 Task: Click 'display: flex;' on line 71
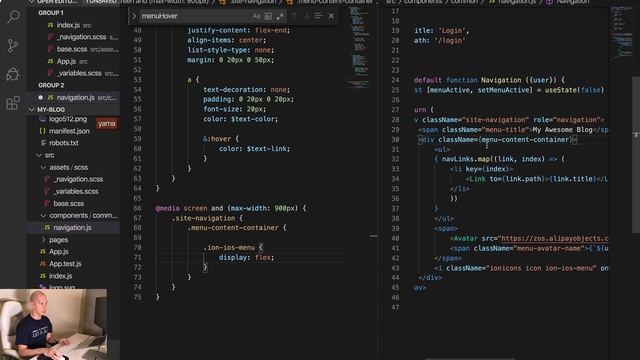click(247, 258)
